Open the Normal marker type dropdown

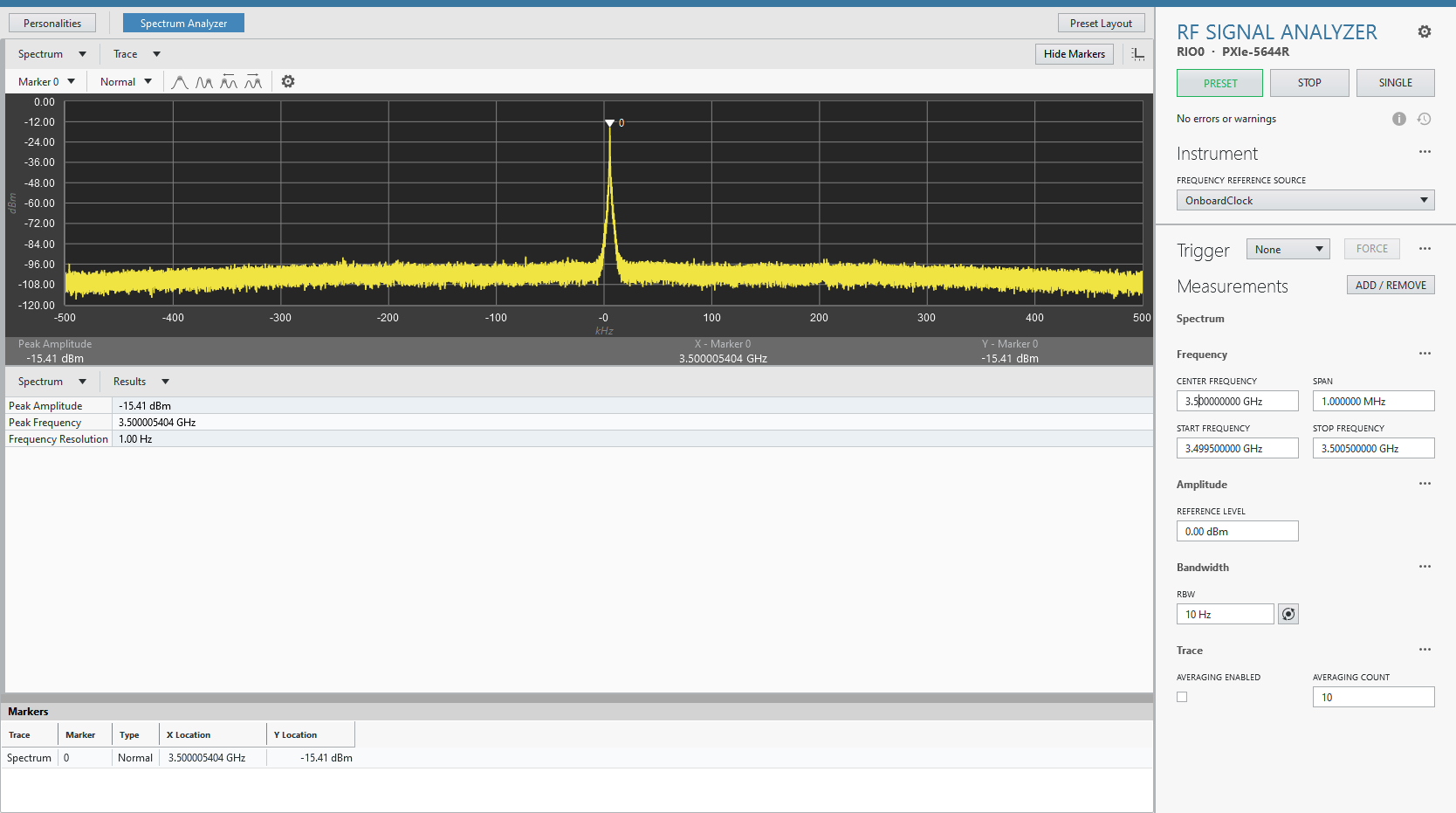(x=126, y=82)
